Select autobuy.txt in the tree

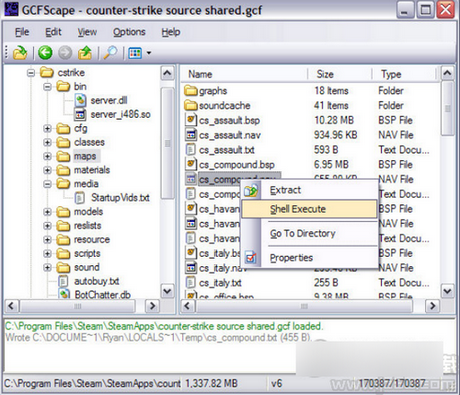click(x=97, y=281)
